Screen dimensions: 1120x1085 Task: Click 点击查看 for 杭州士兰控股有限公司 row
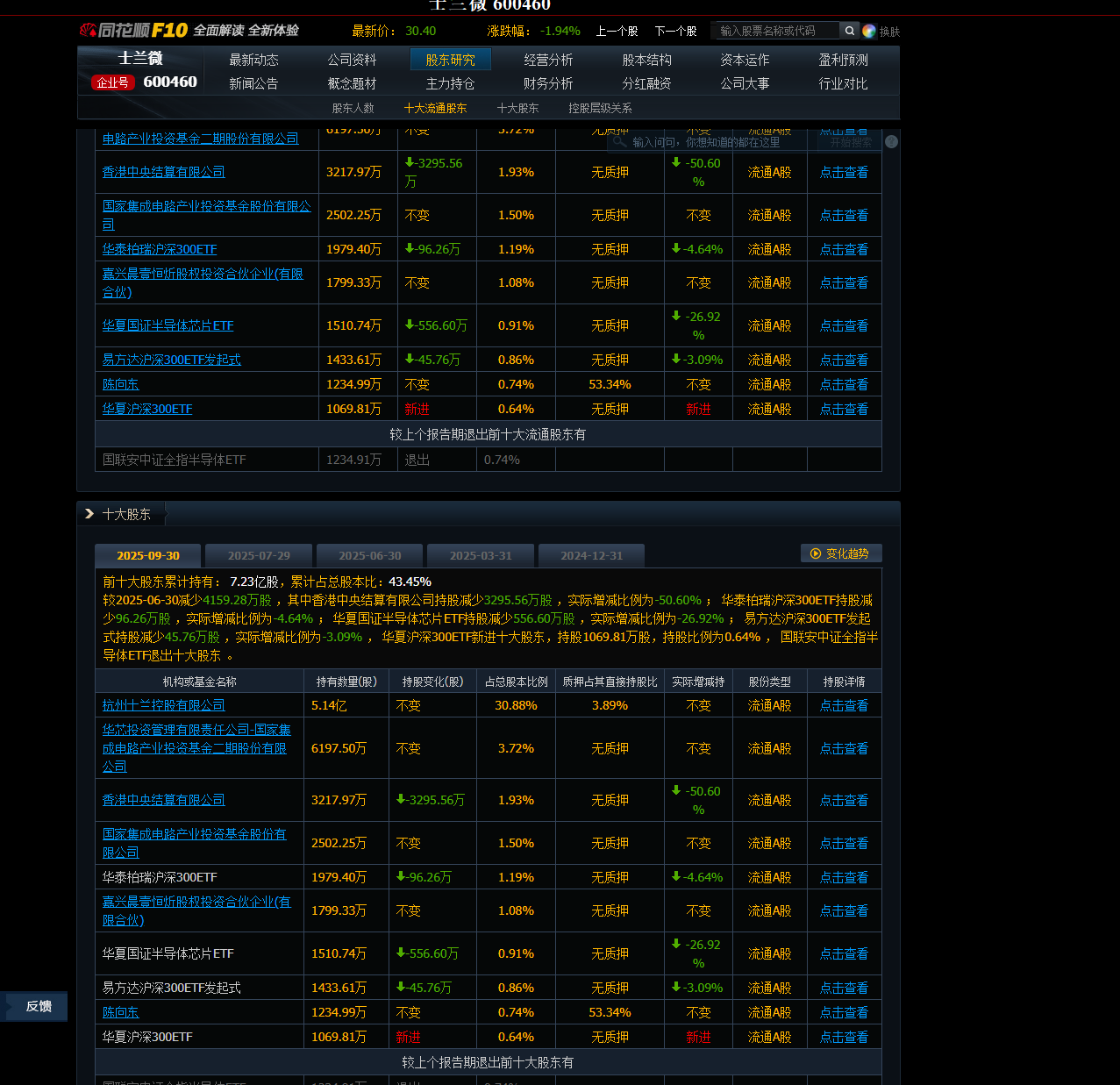click(x=844, y=705)
